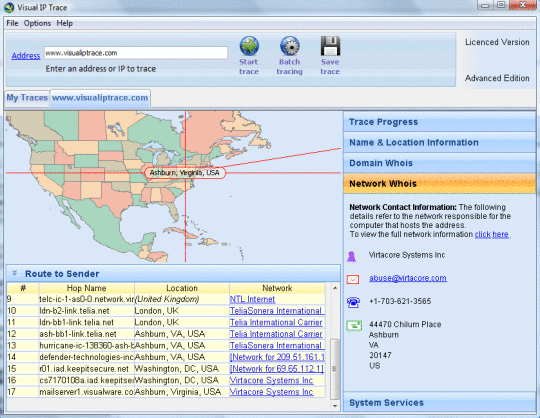Click the green address card icon
540x418 pixels.
coord(354,325)
